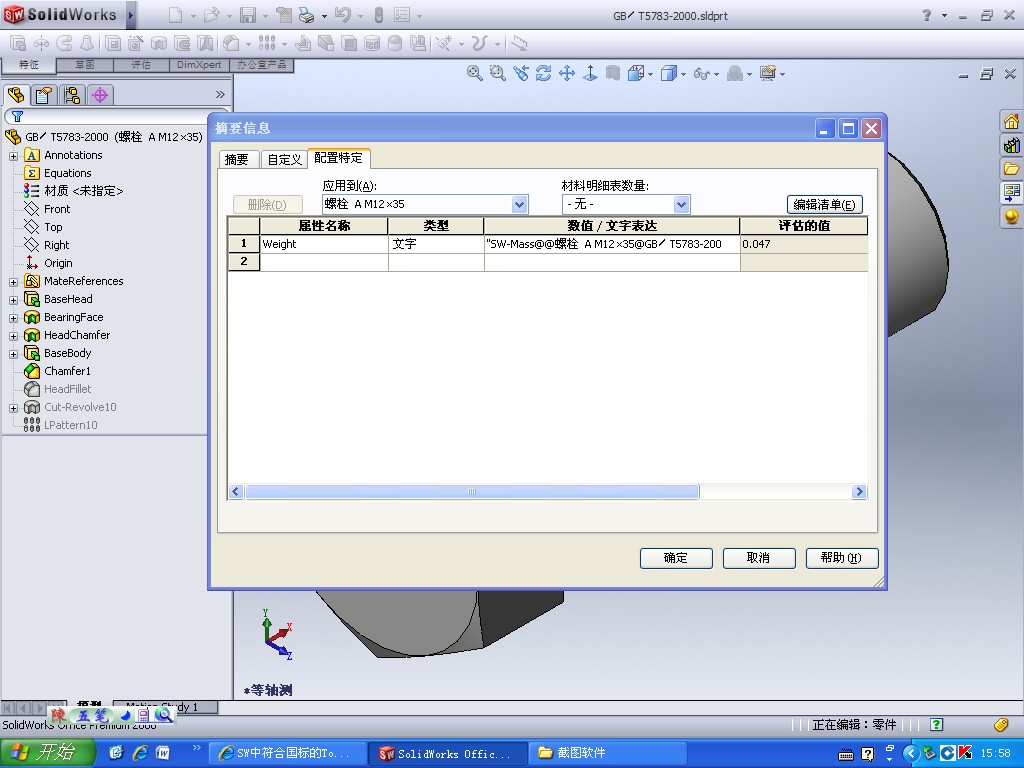The image size is (1024, 768).
Task: Open the 应用到 configuration dropdown
Action: coord(519,204)
